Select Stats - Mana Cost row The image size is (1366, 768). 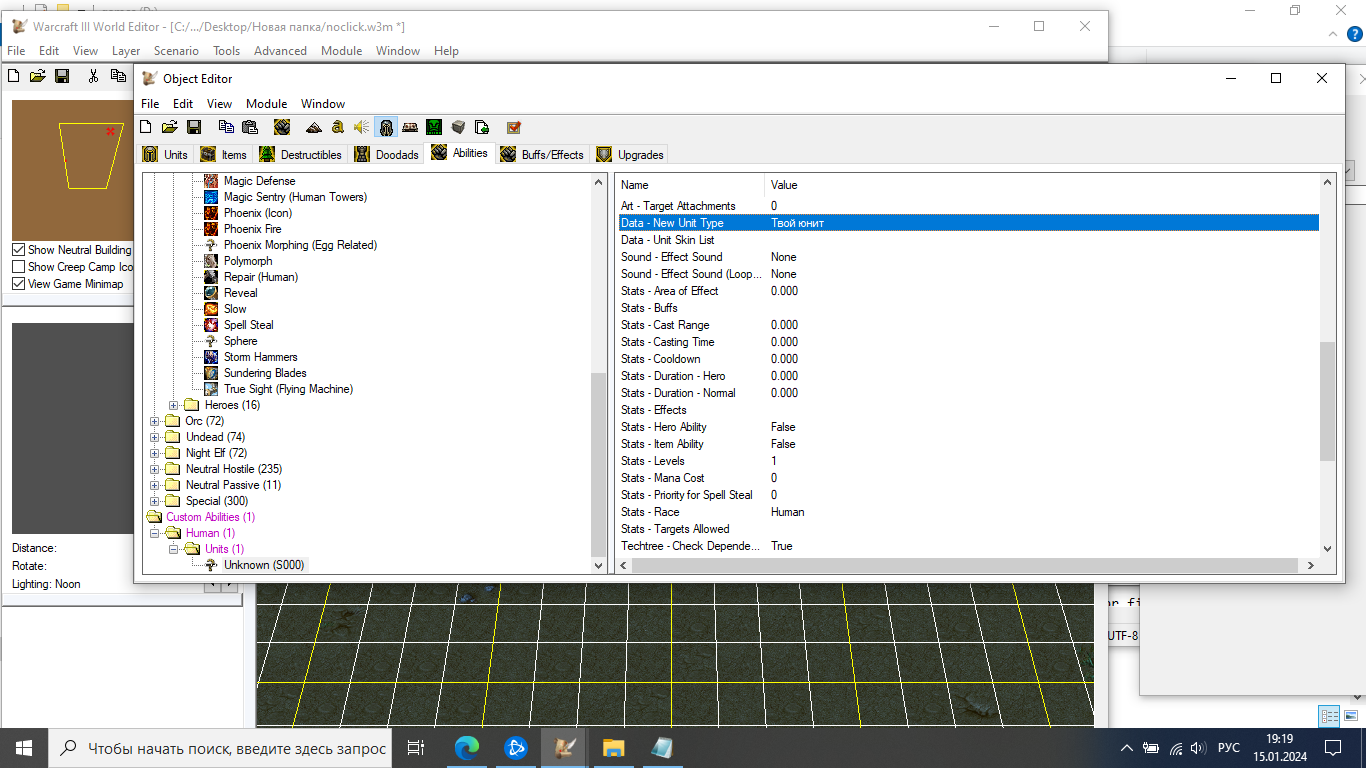click(x=968, y=478)
